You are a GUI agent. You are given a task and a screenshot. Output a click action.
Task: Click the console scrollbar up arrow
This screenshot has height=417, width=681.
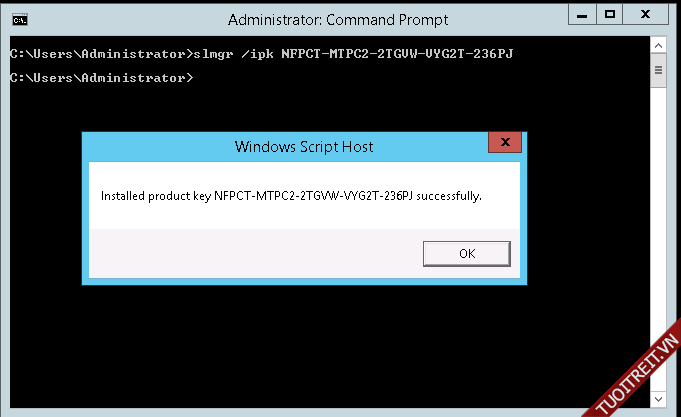click(x=658, y=47)
